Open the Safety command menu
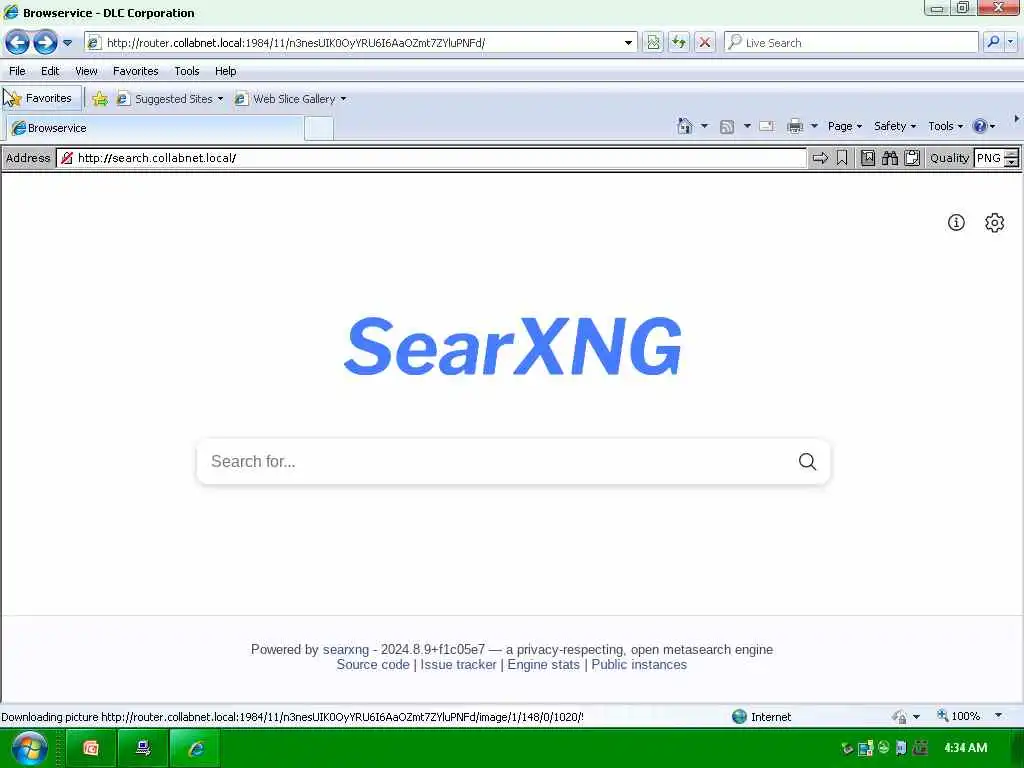The width and height of the screenshot is (1024, 768). (x=895, y=126)
